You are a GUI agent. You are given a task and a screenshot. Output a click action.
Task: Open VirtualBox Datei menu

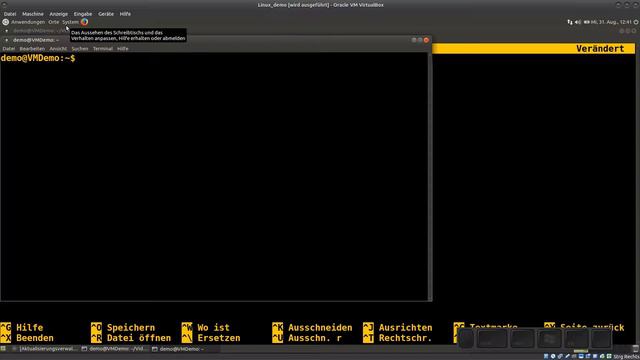tap(10, 14)
